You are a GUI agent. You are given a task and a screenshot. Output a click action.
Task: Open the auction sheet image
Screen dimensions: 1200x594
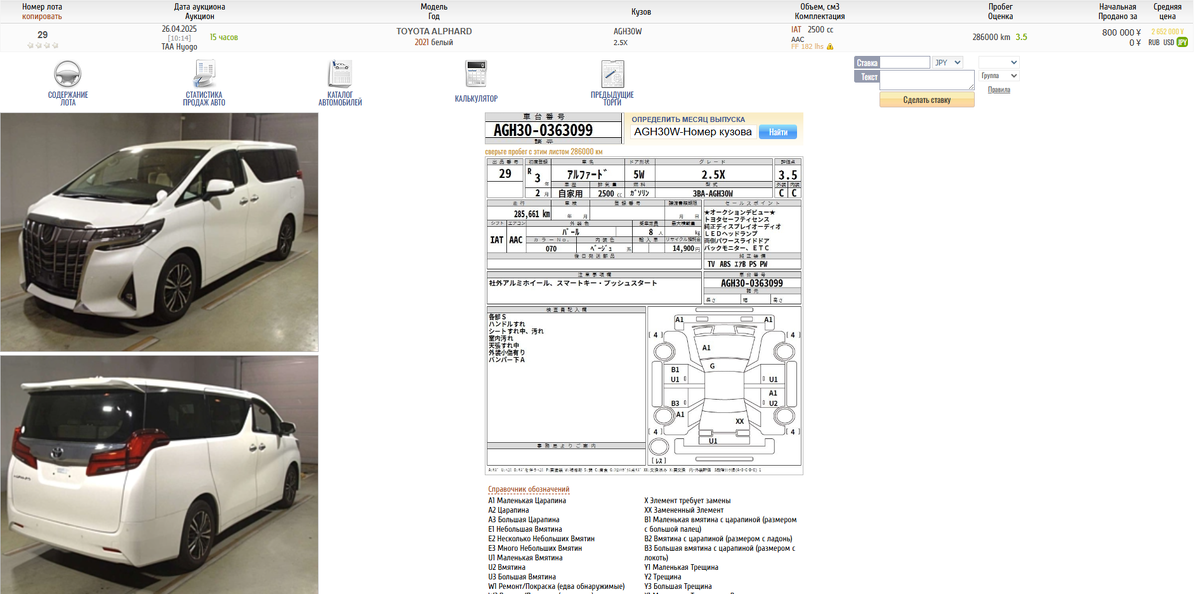[644, 316]
